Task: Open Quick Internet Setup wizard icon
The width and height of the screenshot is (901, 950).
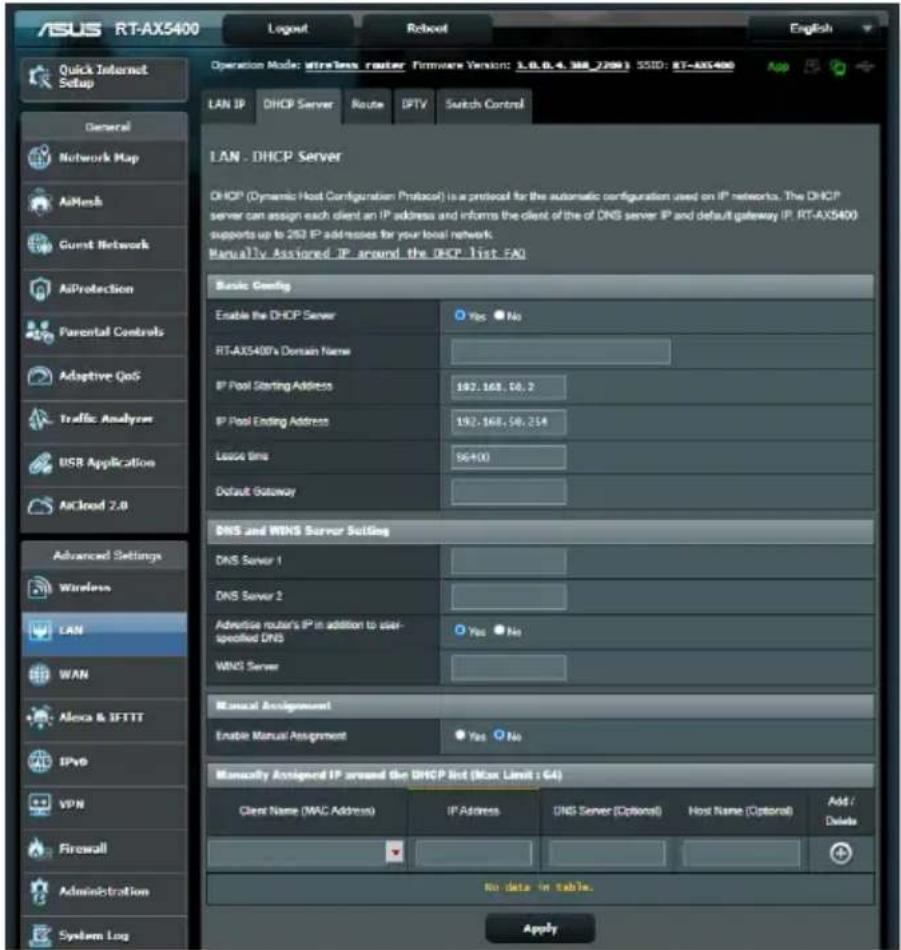Action: click(40, 76)
